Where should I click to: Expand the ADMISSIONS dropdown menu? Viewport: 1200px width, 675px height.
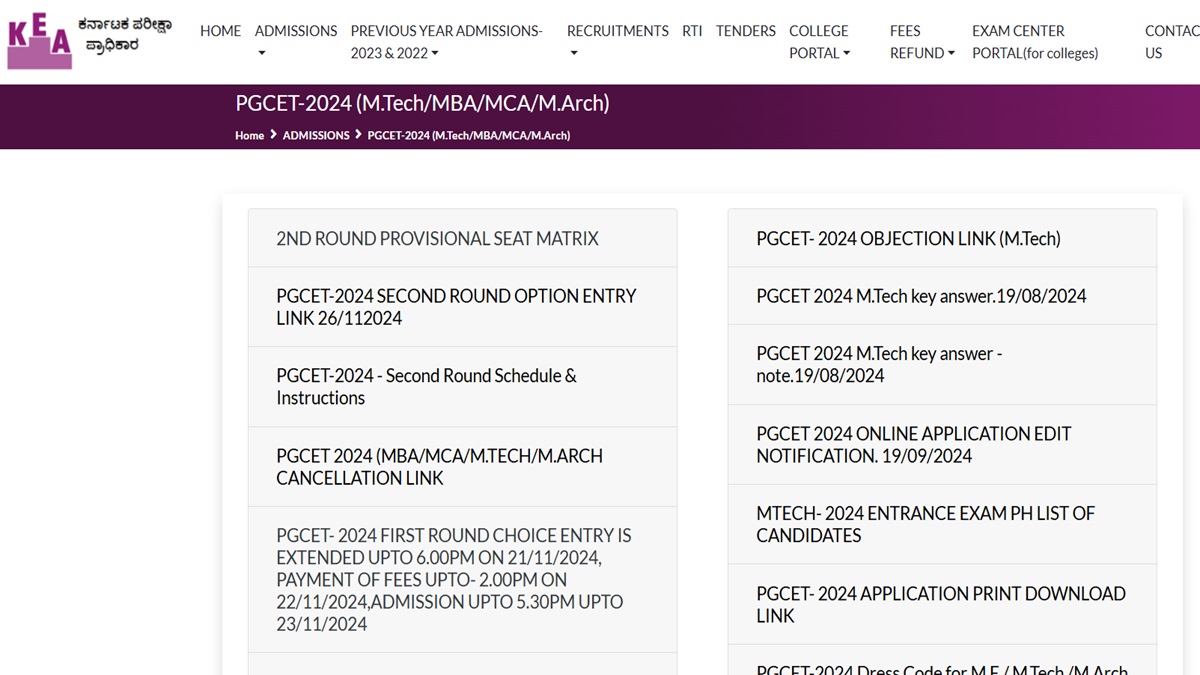click(295, 41)
